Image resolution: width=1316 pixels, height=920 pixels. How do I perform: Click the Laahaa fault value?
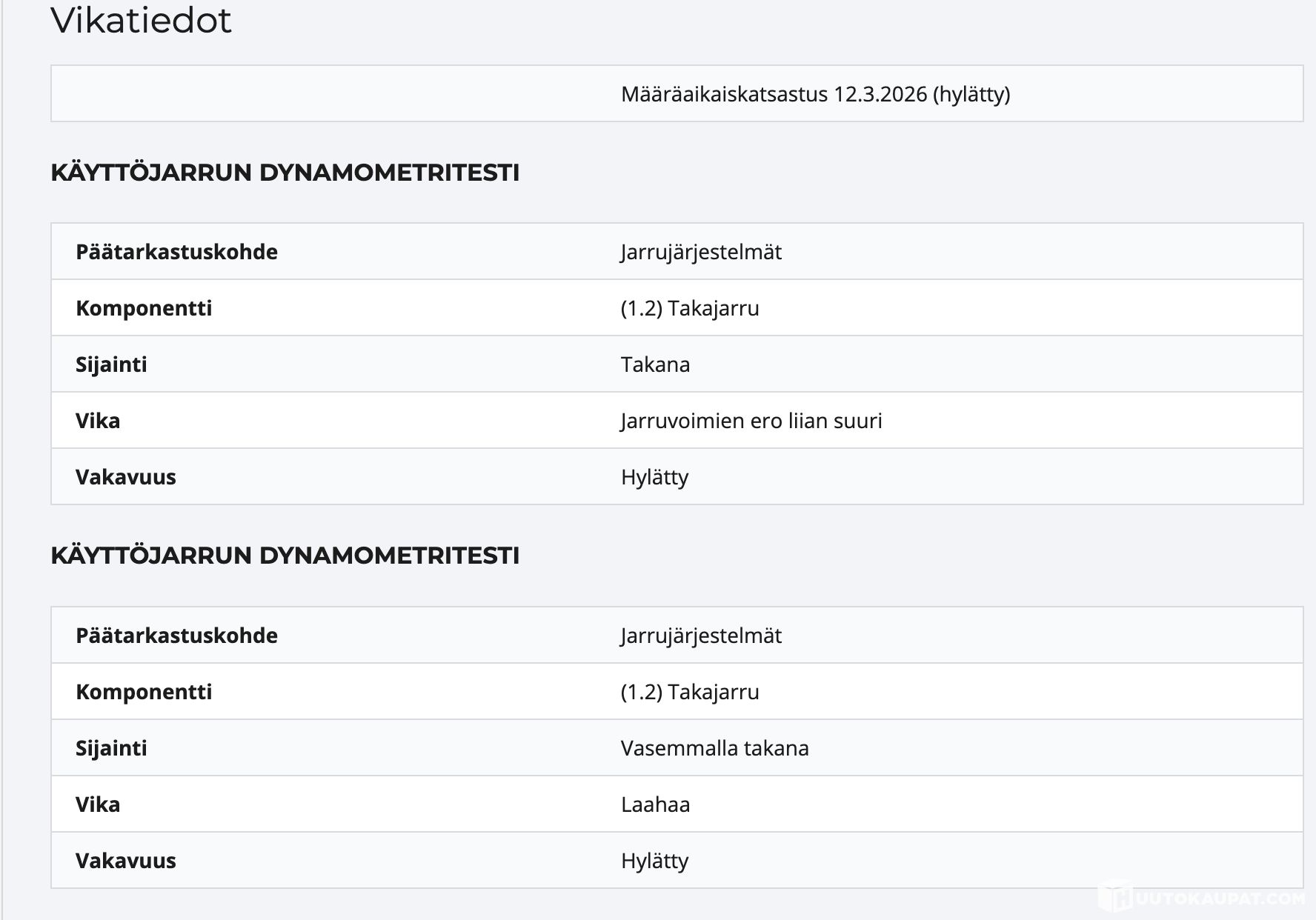point(655,804)
